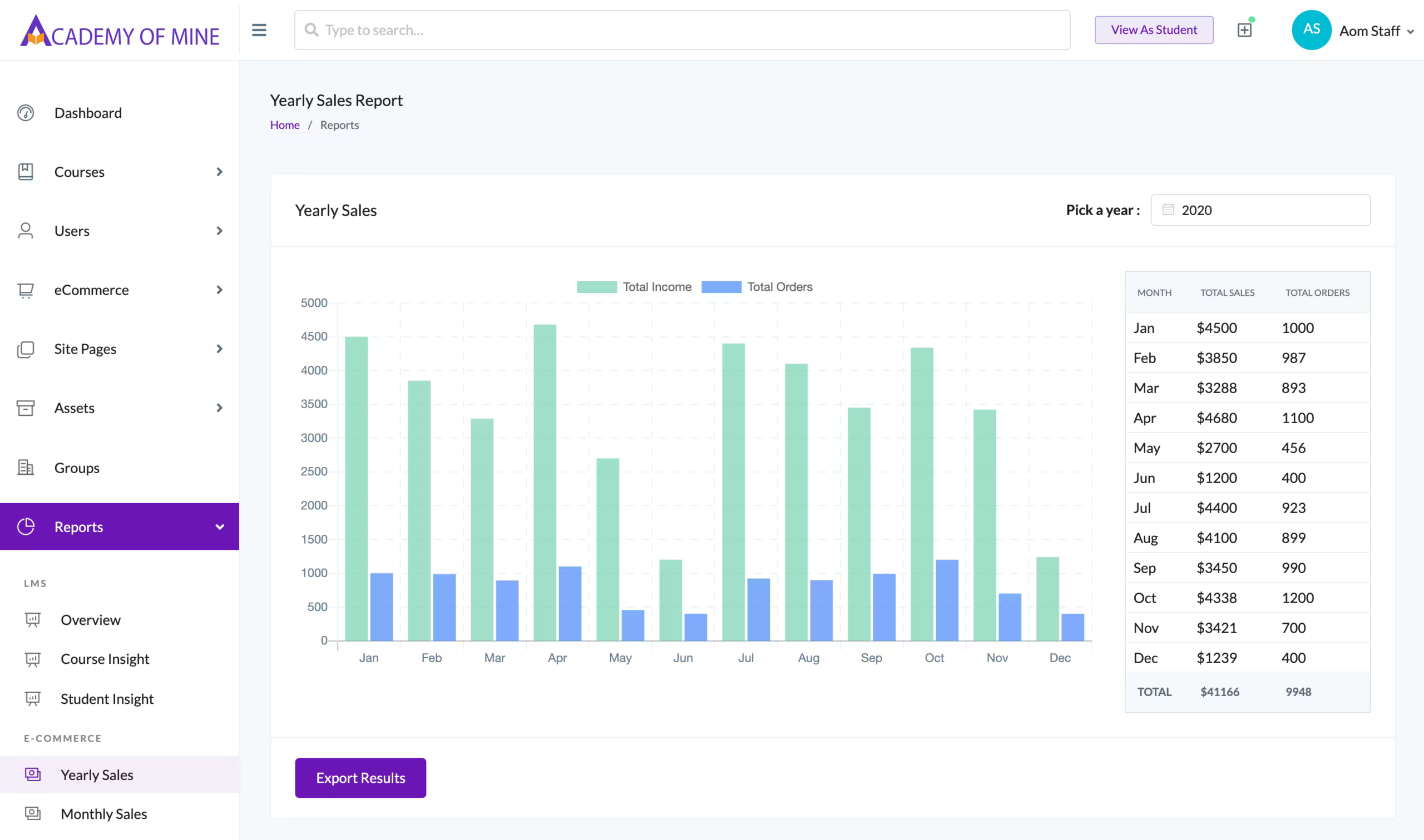This screenshot has height=840, width=1424.
Task: Click the Groups building icon
Action: pos(26,468)
